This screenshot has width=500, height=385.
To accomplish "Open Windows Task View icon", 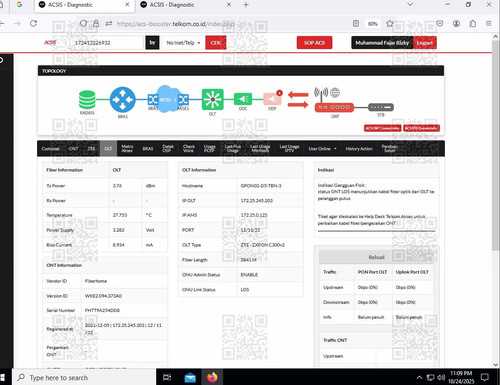I will click(x=167, y=377).
